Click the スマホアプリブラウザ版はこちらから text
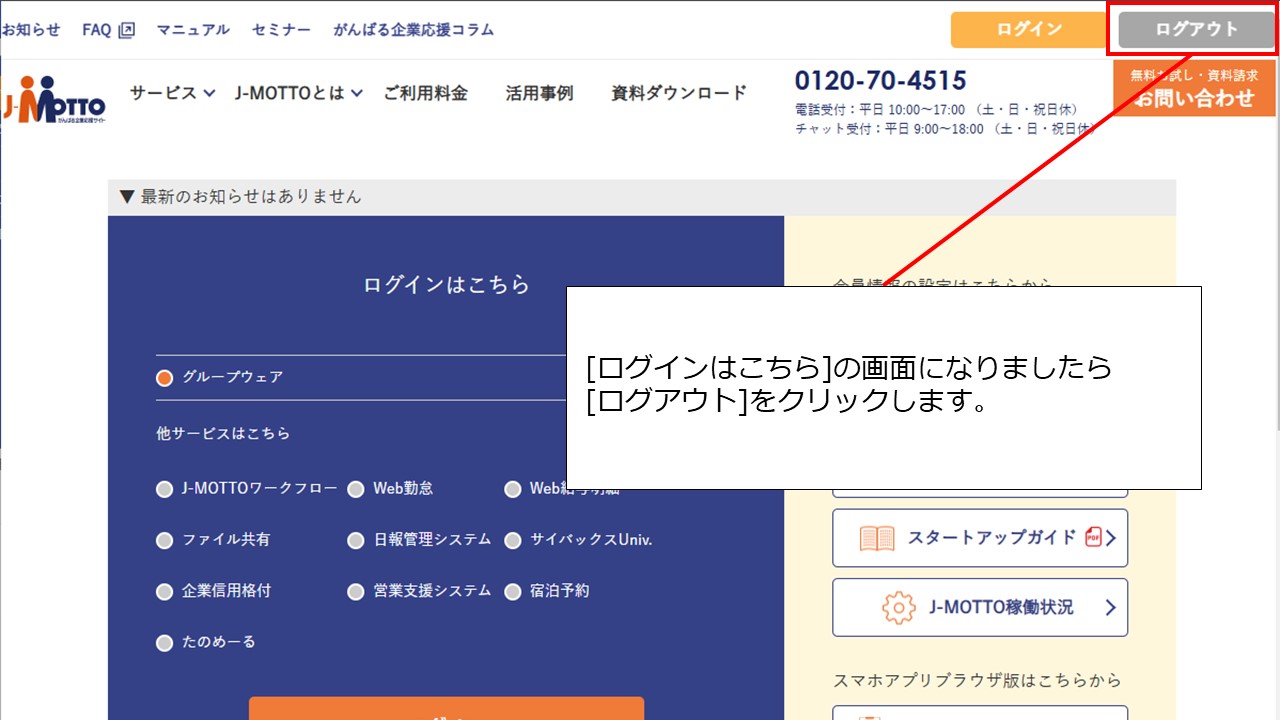Screen dimensions: 1280x720 click(977, 680)
